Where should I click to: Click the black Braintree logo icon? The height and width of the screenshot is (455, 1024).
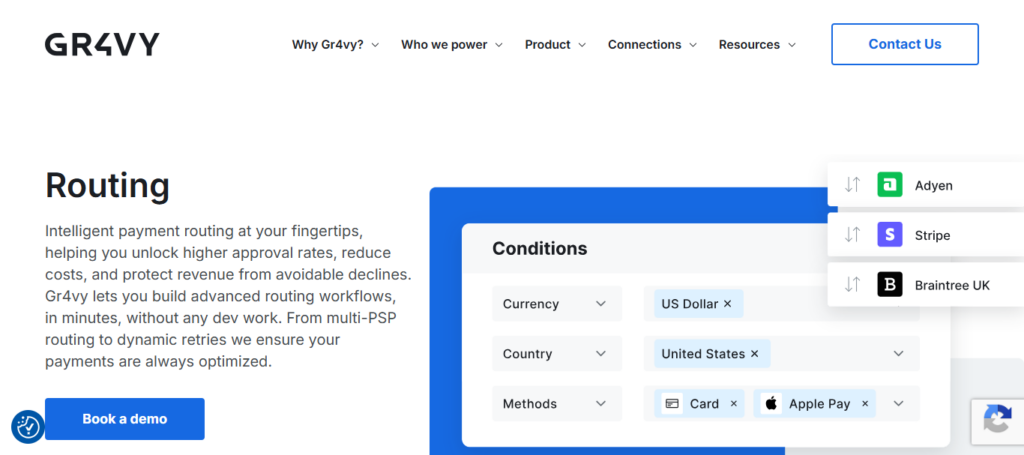coord(889,285)
